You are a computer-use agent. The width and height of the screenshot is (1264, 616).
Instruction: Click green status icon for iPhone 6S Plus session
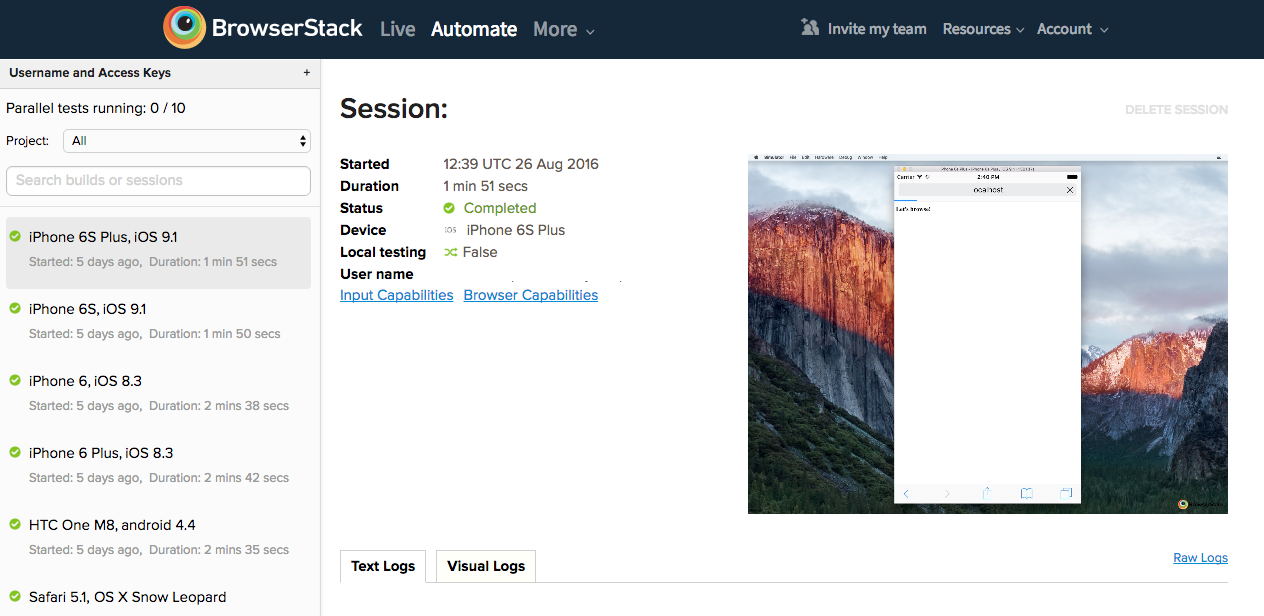click(x=15, y=236)
